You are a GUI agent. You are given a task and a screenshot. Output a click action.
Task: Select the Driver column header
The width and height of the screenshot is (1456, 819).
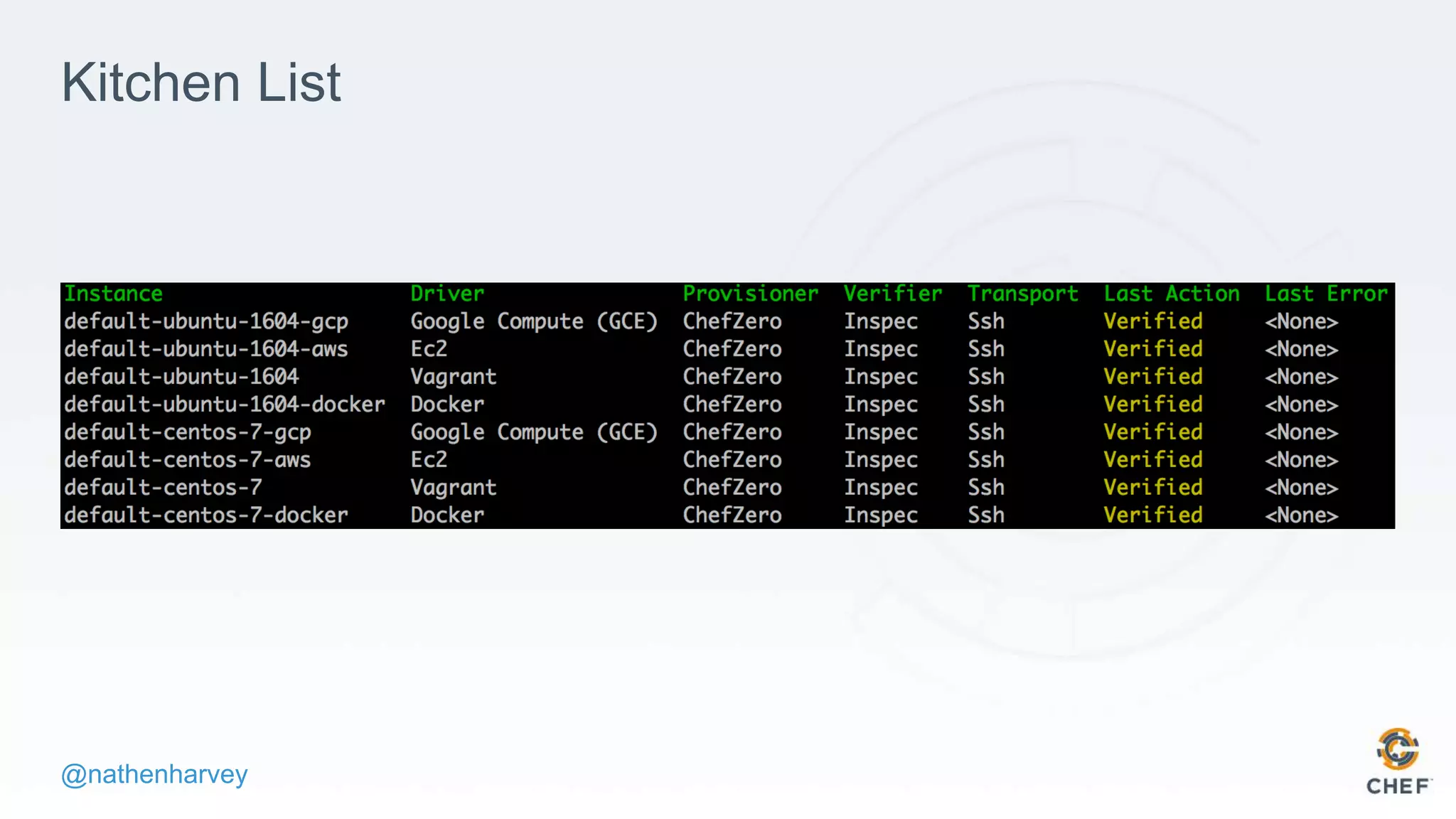coord(447,294)
